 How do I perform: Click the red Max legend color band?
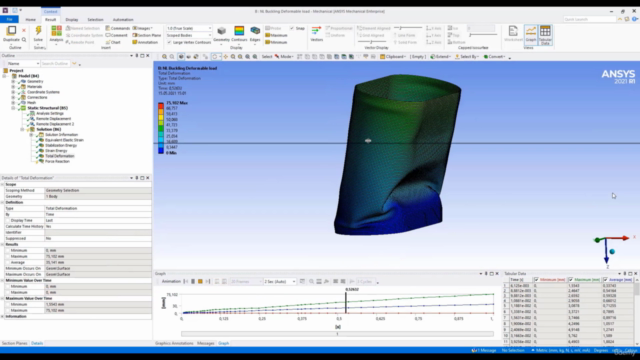[161, 106]
